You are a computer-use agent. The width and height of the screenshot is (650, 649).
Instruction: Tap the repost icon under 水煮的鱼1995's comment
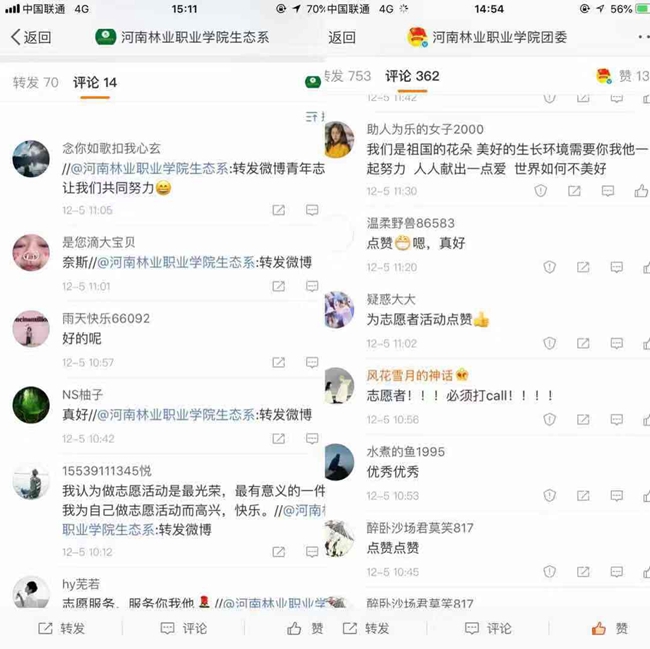click(x=583, y=496)
